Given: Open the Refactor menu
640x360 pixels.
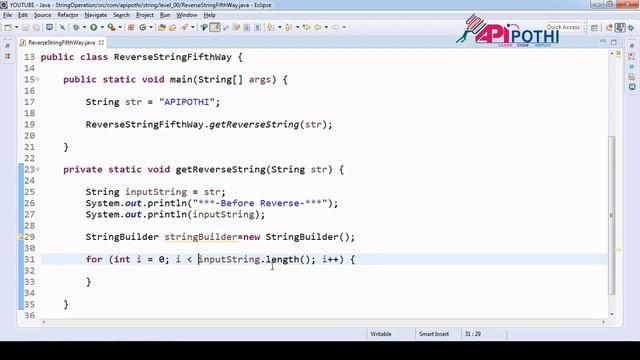Looking at the screenshot, I should coord(68,15).
